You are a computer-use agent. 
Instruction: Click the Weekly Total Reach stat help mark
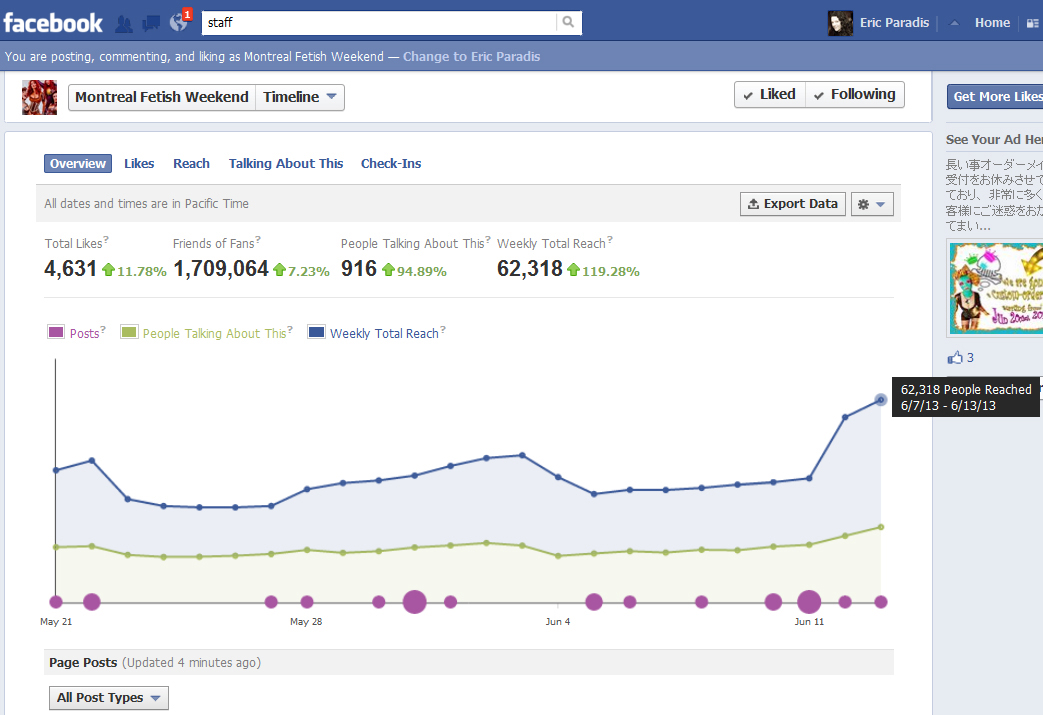pos(610,239)
